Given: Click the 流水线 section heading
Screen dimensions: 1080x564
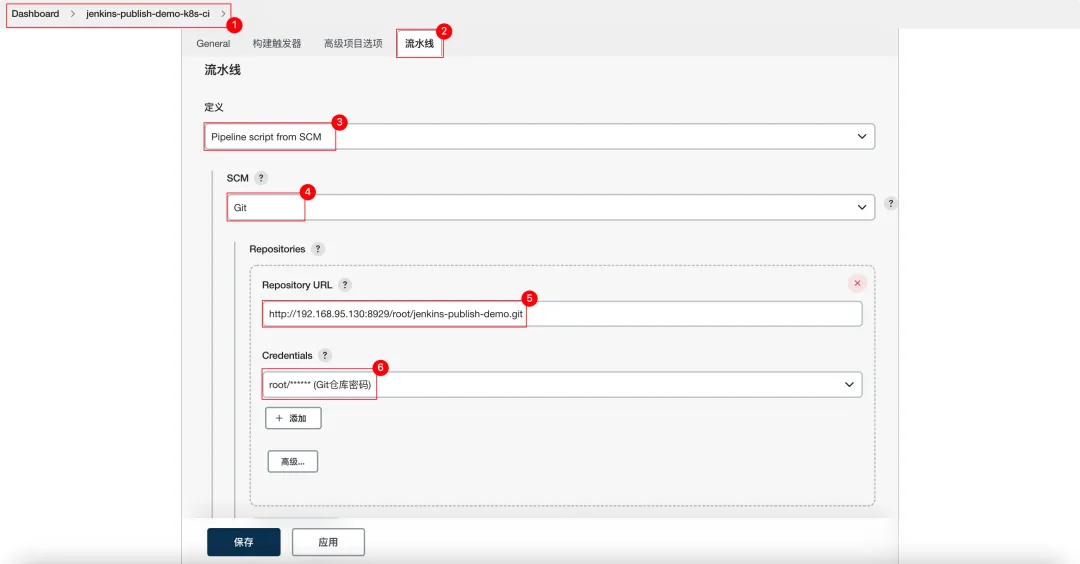Looking at the screenshot, I should (222, 70).
